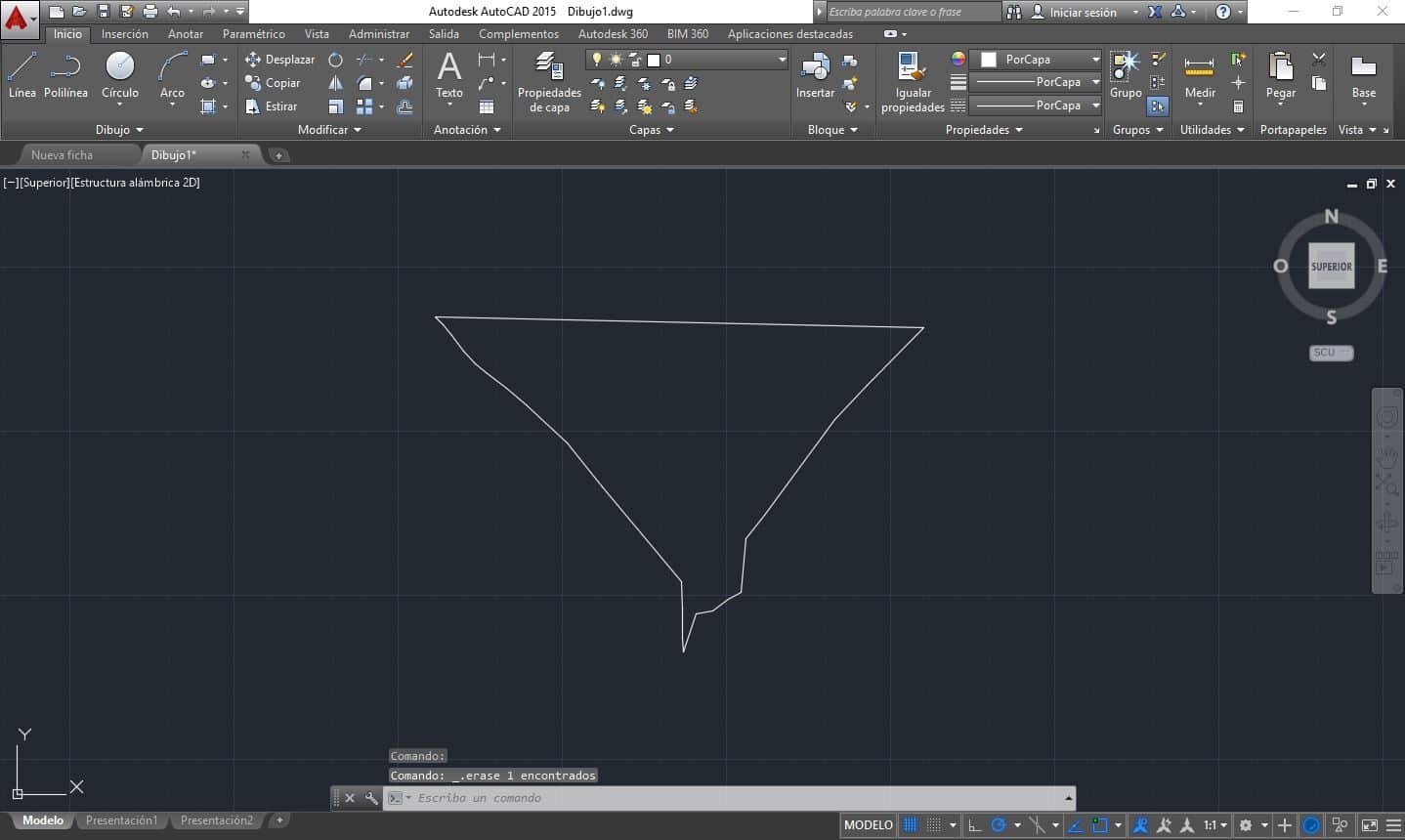
Task: Click the rotate tool icon
Action: (335, 60)
